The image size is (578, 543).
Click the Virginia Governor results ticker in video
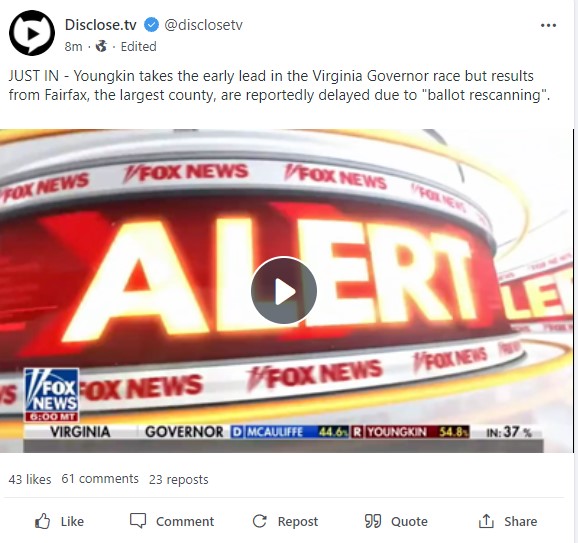point(283,432)
